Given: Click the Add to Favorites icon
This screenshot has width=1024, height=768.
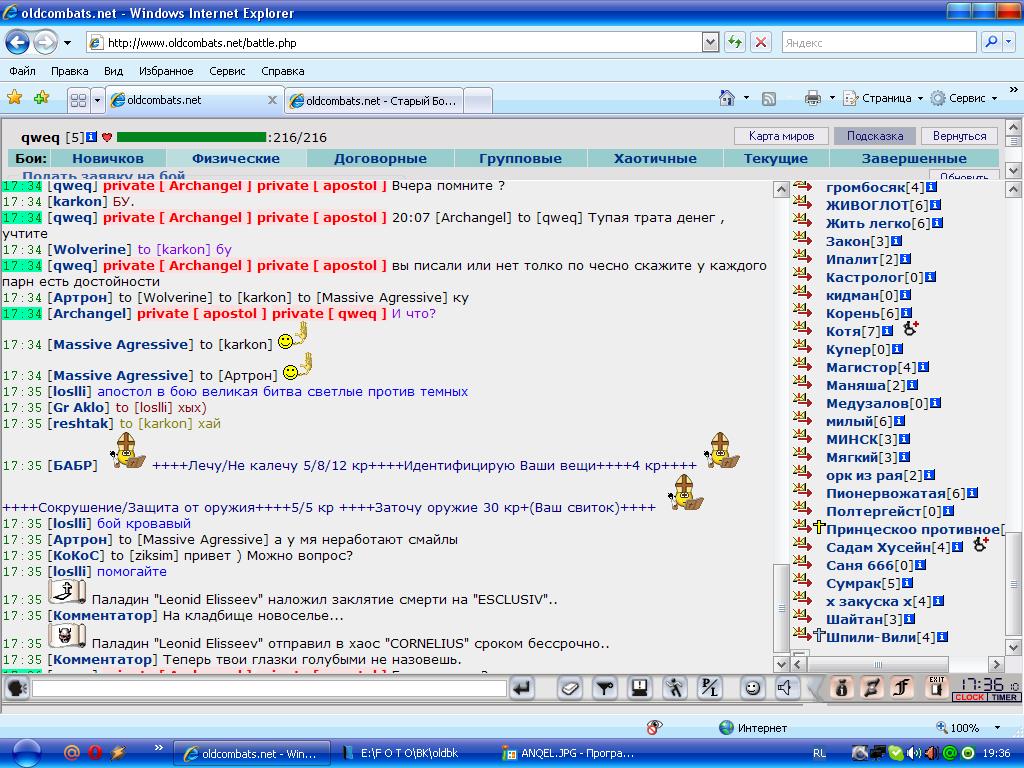Looking at the screenshot, I should point(42,98).
